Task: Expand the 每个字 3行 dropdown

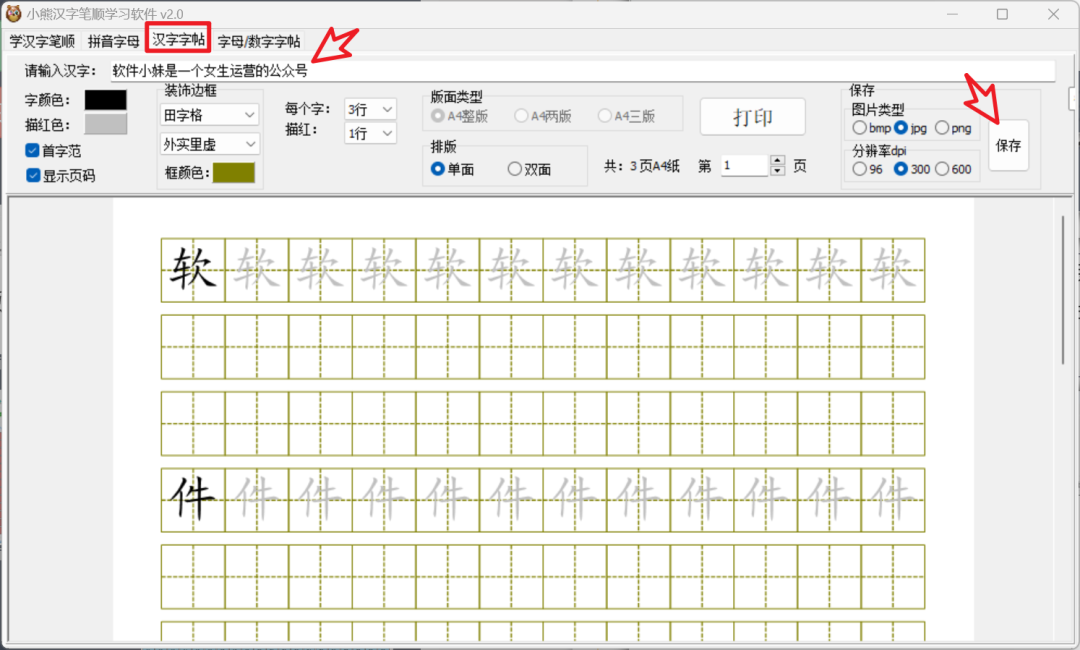Action: pos(371,109)
